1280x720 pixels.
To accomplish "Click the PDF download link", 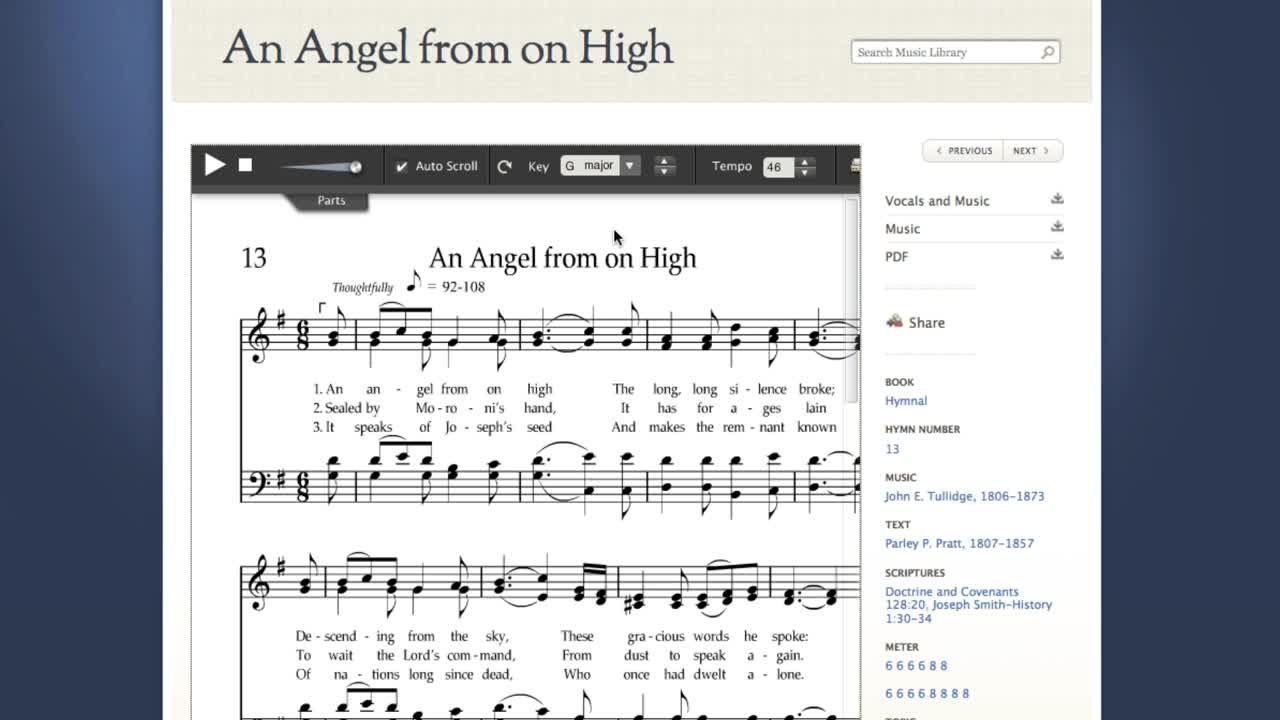I will pyautogui.click(x=896, y=257).
